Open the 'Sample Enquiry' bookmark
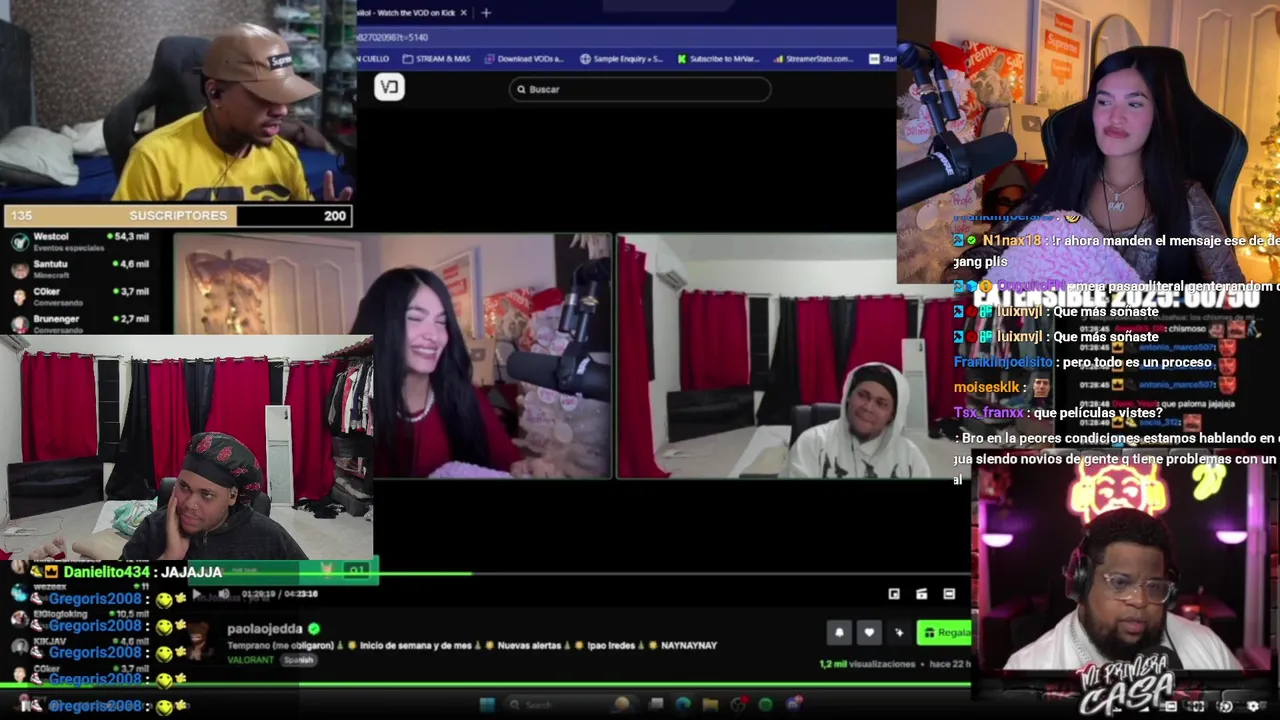1280x720 pixels. tap(621, 59)
